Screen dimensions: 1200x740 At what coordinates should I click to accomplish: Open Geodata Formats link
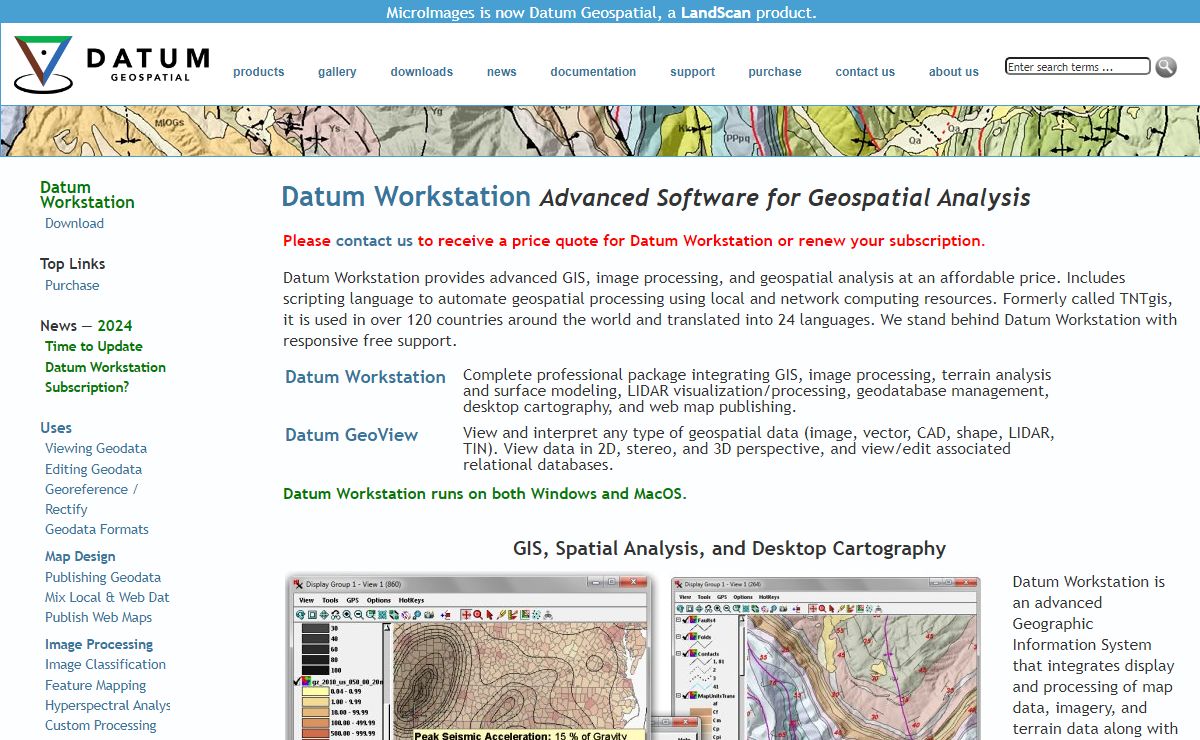click(x=97, y=530)
